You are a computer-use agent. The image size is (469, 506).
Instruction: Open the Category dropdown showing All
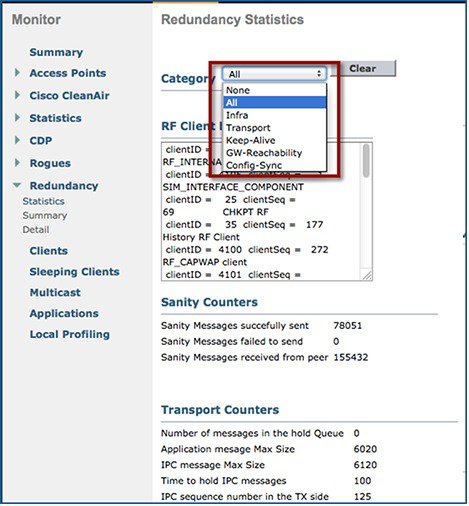(x=274, y=74)
